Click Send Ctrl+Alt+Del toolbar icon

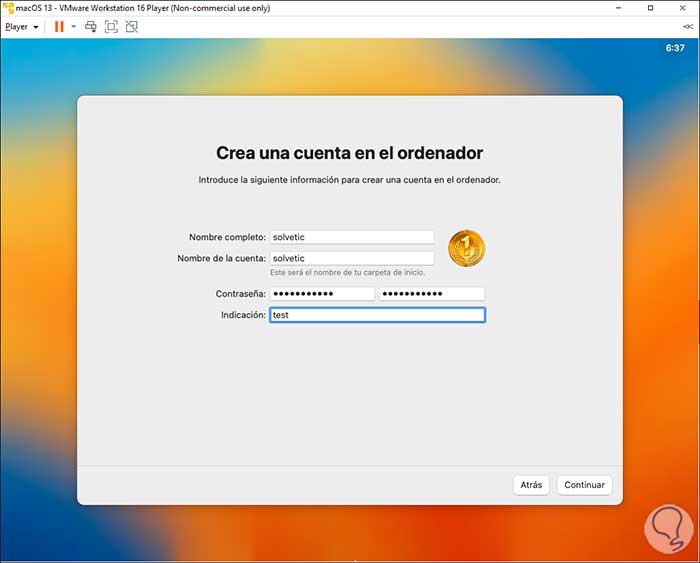pos(91,27)
